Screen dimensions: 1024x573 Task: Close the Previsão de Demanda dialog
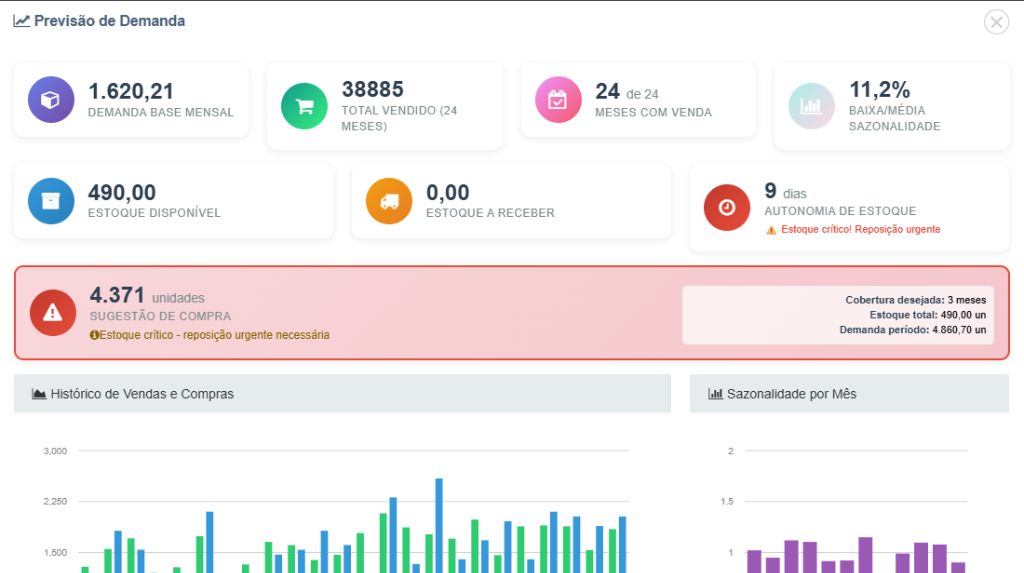pos(996,22)
